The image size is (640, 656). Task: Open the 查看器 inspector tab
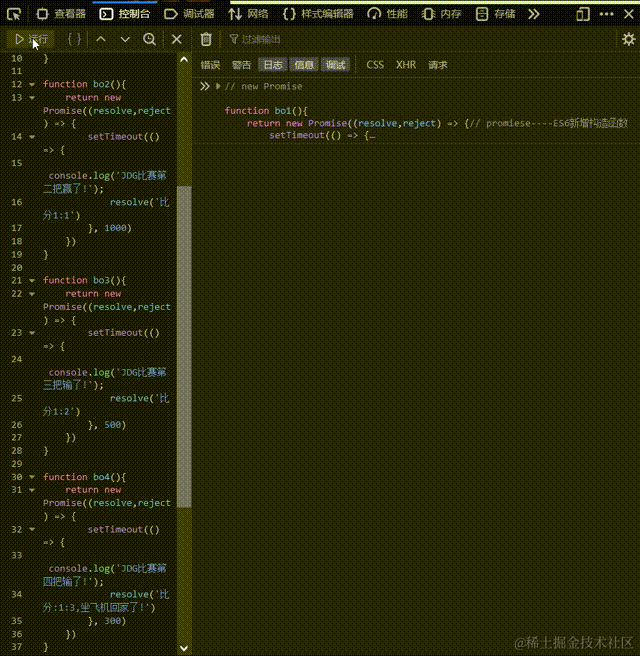point(61,14)
